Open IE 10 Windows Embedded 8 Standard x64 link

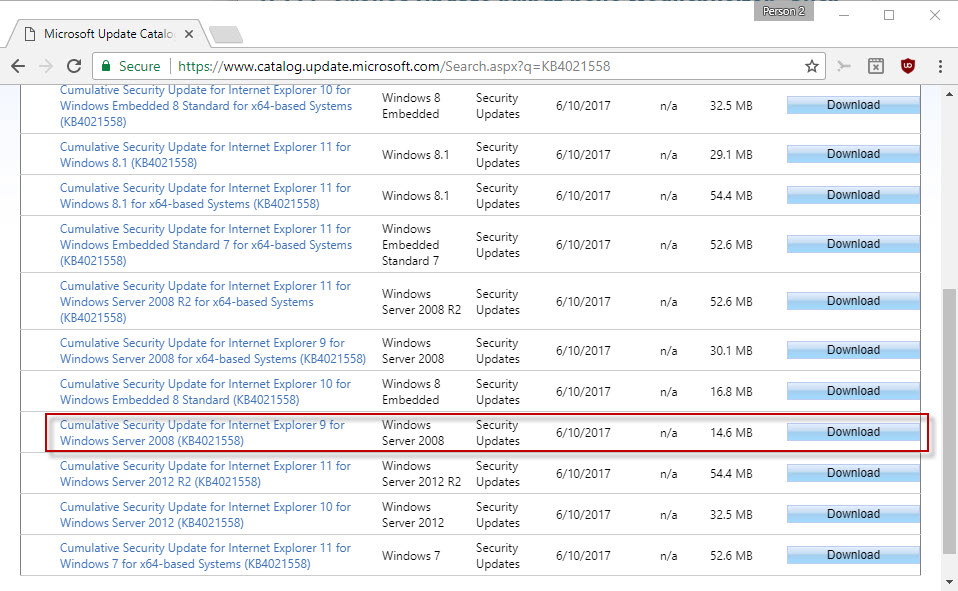pyautogui.click(x=206, y=106)
